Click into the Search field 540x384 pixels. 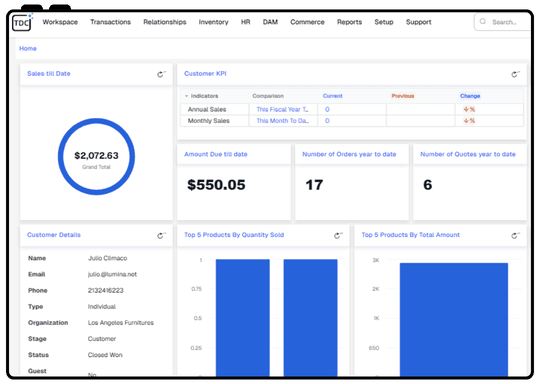tap(503, 22)
